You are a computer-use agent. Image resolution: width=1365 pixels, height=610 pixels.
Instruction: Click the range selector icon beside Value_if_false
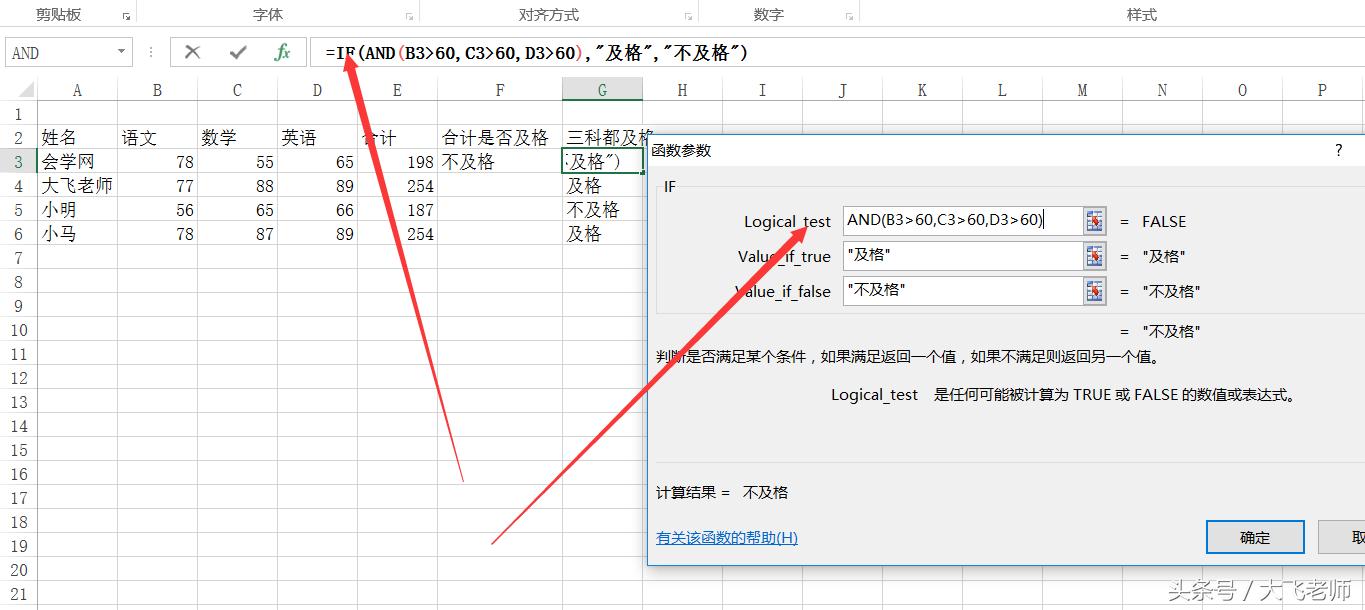[x=1094, y=291]
